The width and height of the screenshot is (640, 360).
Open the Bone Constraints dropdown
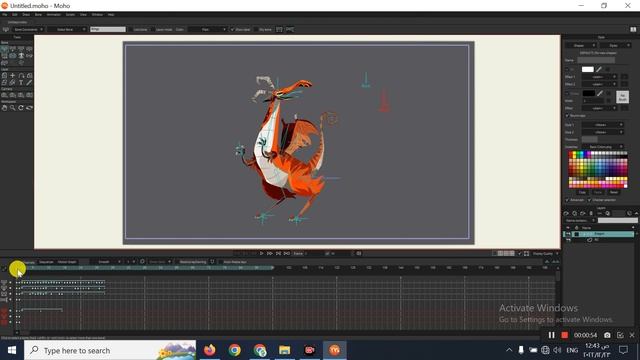[x=28, y=29]
